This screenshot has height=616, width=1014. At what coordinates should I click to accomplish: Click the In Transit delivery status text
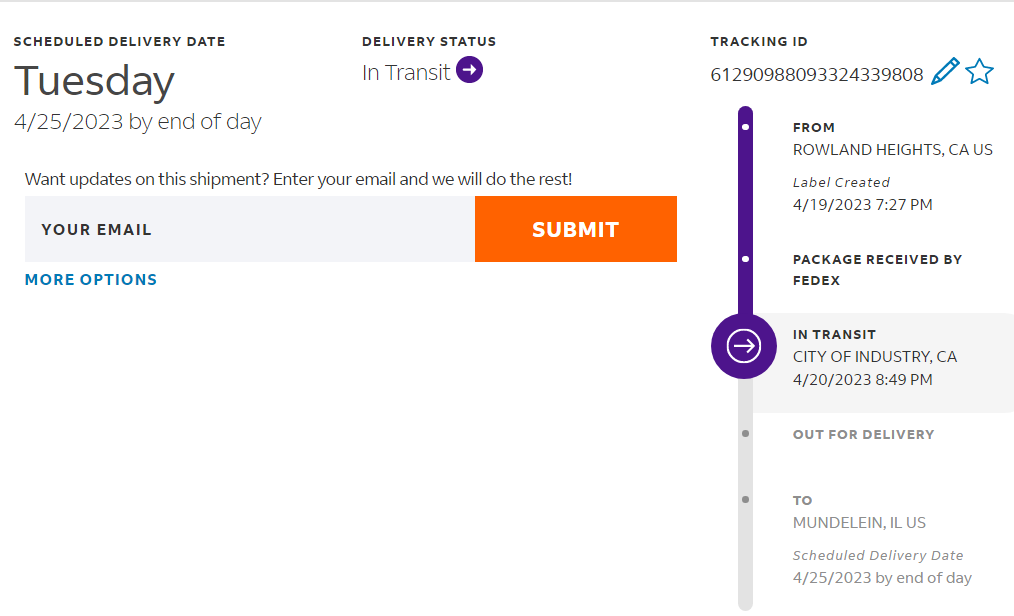[x=406, y=72]
